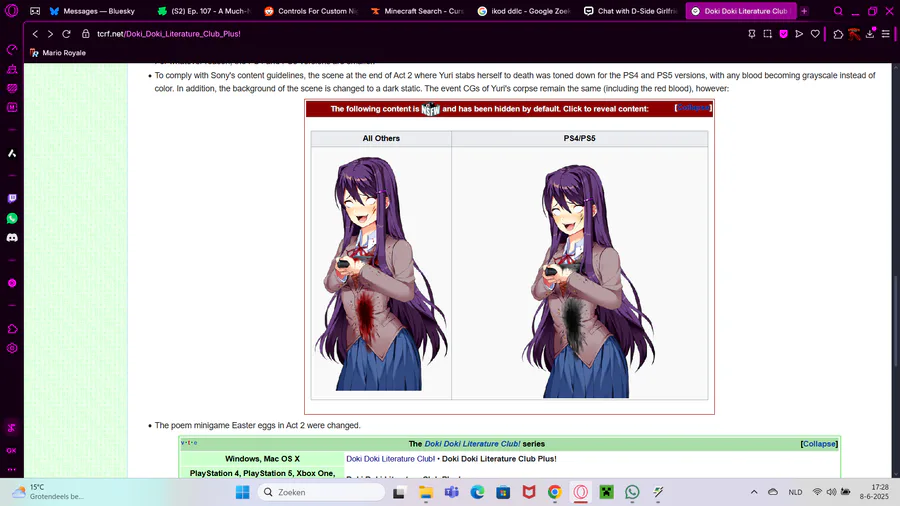This screenshot has width=900, height=506.
Task: Open Google Chrome from the taskbar
Action: (x=554, y=492)
